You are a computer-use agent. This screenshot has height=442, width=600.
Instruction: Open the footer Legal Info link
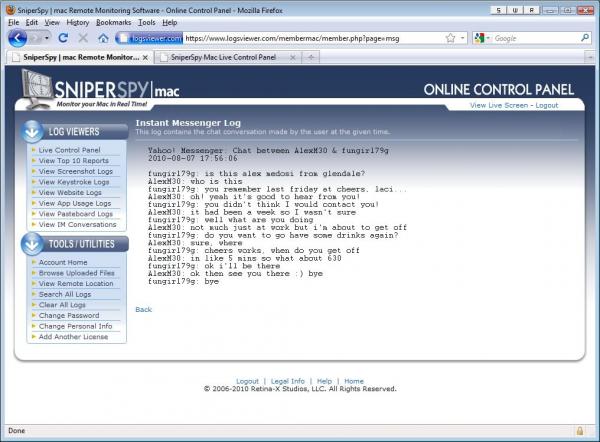tap(288, 381)
